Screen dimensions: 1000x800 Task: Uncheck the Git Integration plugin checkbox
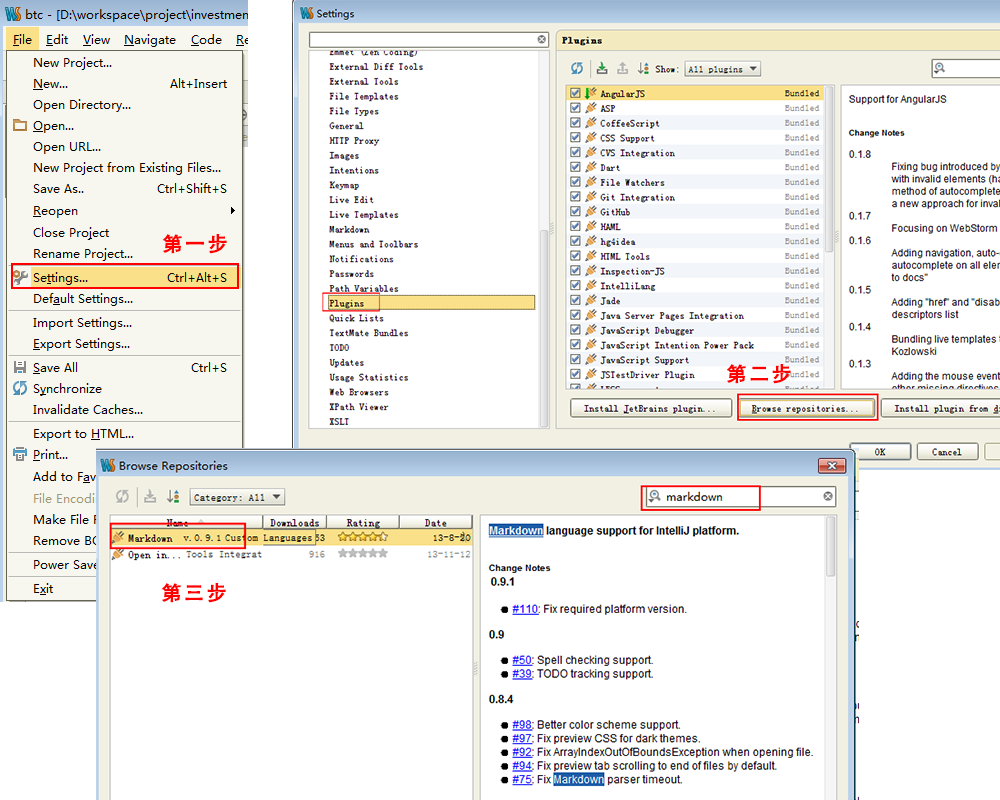pyautogui.click(x=575, y=196)
